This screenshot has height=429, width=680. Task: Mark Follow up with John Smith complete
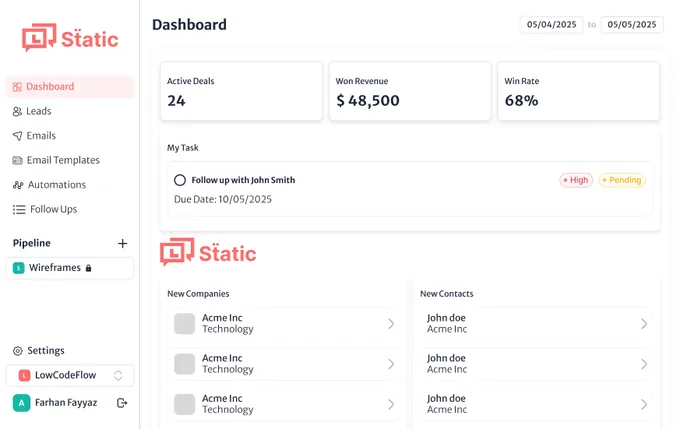[x=180, y=180]
